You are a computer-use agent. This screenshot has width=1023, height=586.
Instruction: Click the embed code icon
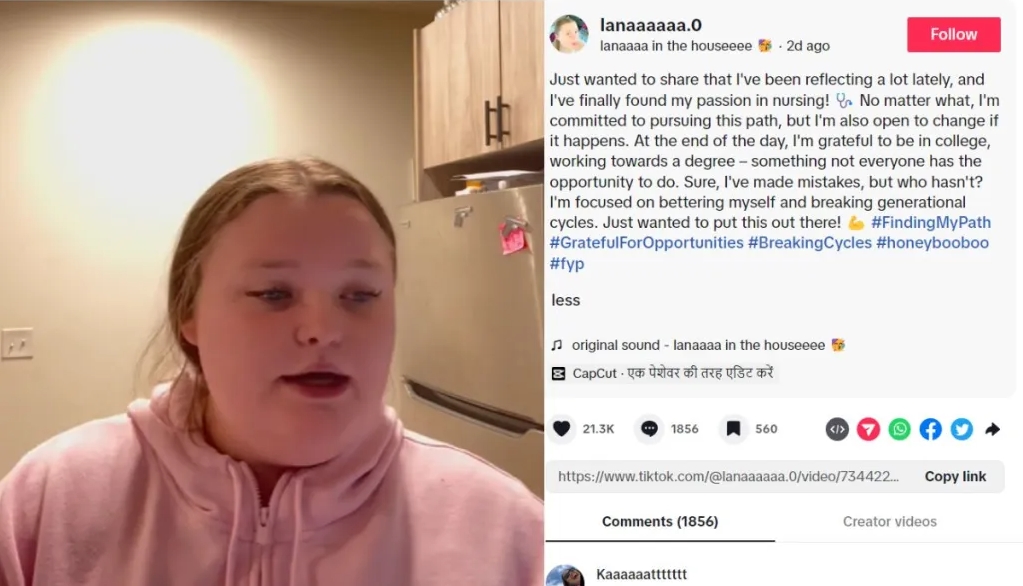tap(837, 429)
